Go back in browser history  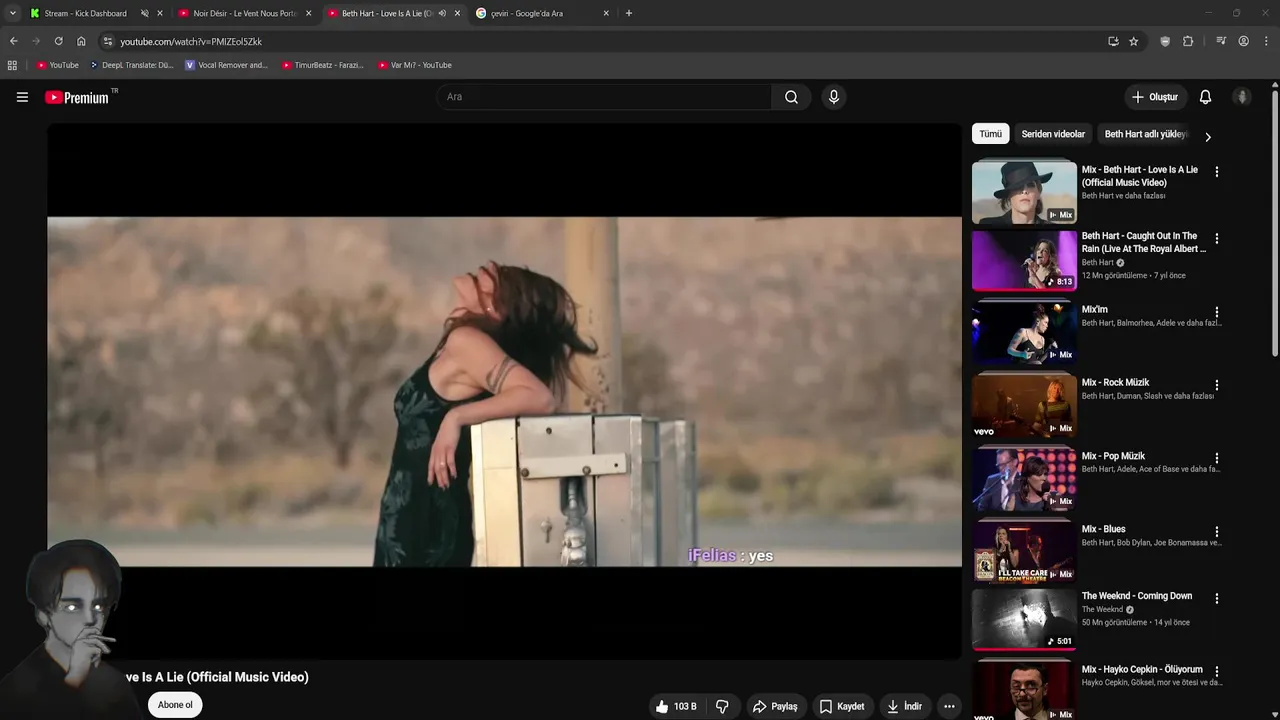point(13,41)
